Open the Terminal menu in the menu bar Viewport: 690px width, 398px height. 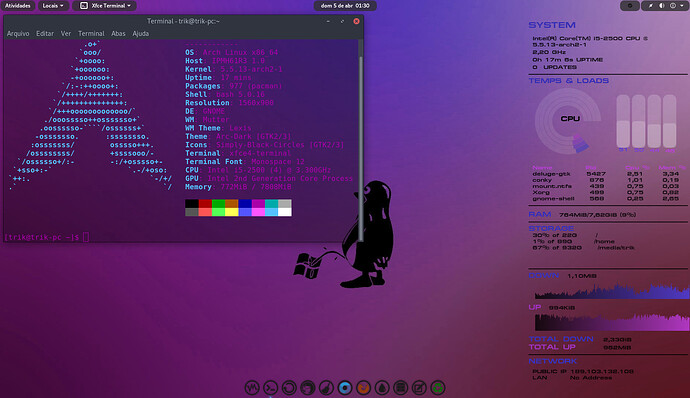click(x=91, y=33)
